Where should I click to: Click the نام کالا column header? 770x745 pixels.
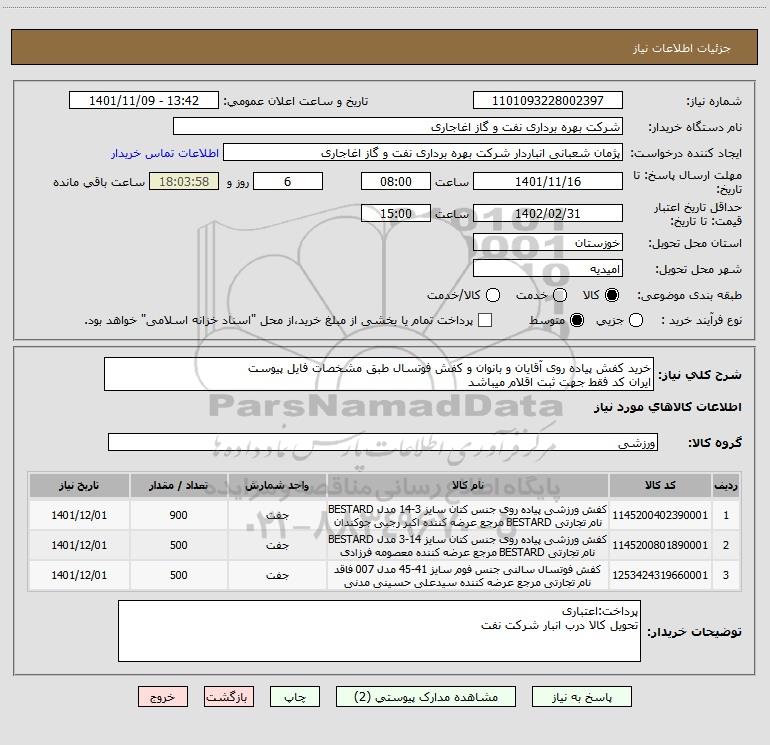click(x=468, y=485)
